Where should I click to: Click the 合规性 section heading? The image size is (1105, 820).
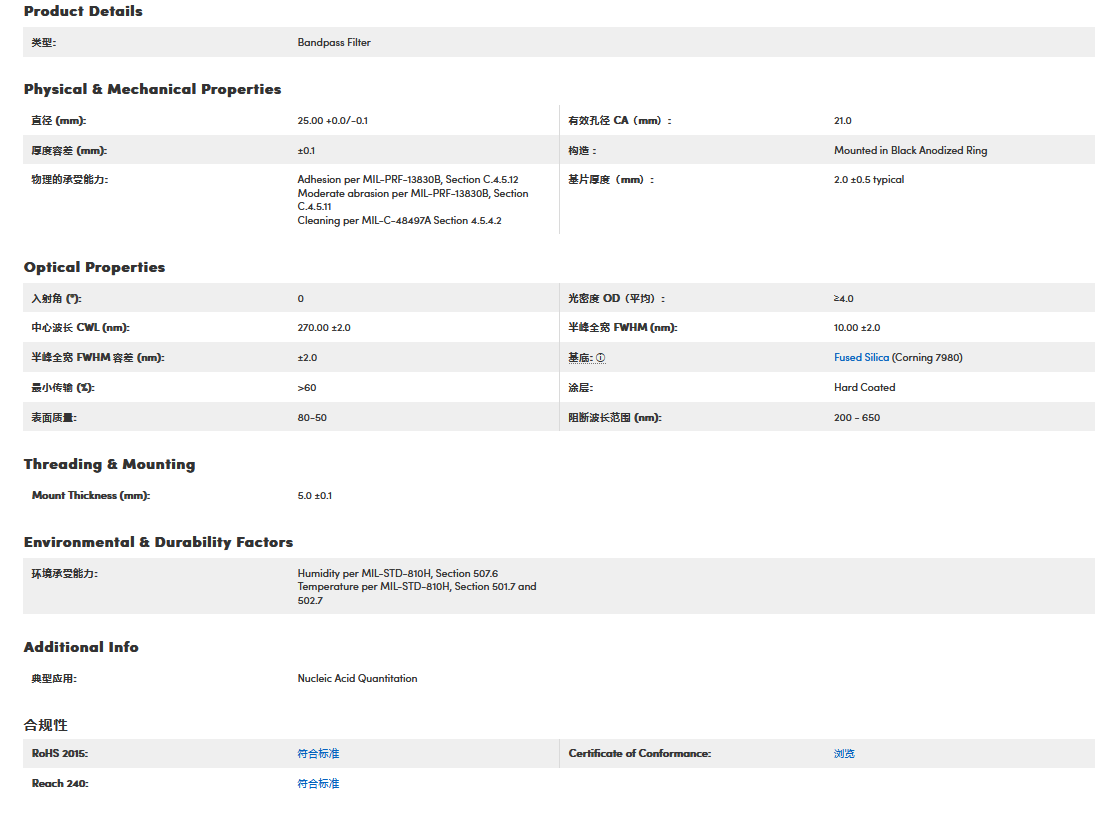[46, 725]
